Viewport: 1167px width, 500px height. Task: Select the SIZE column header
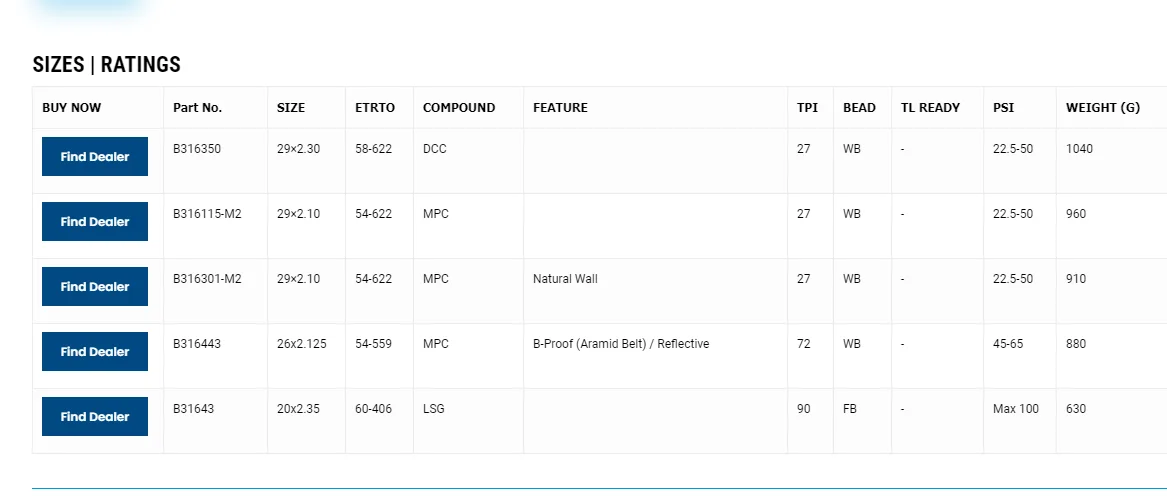[291, 108]
